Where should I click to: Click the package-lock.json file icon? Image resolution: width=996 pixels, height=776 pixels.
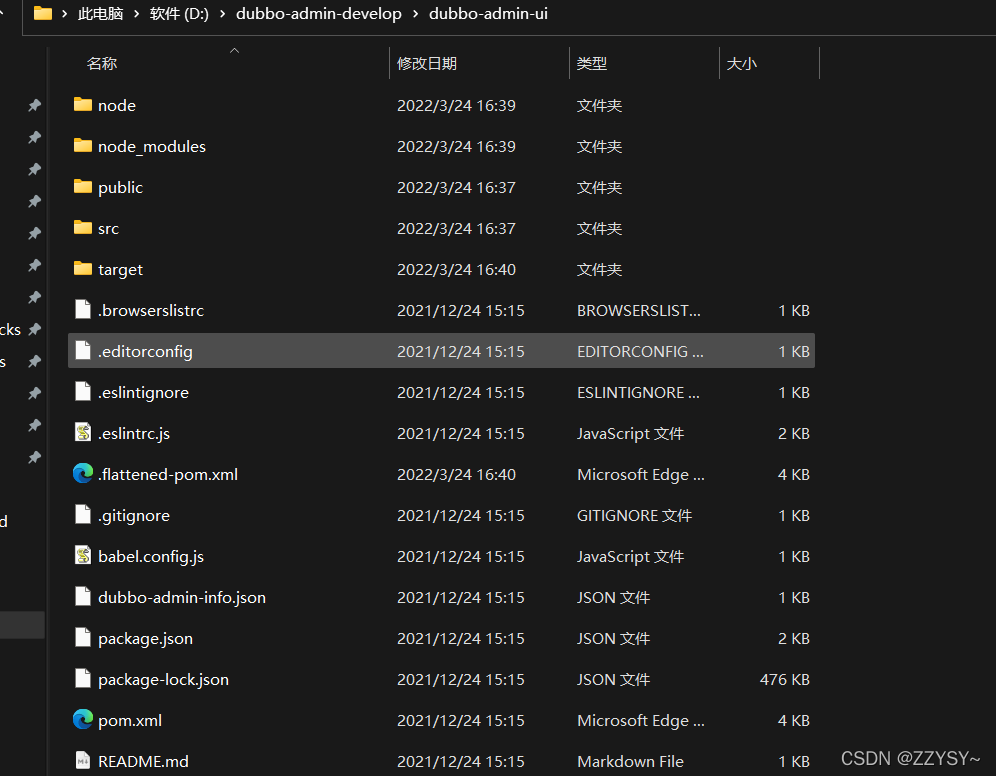[83, 678]
